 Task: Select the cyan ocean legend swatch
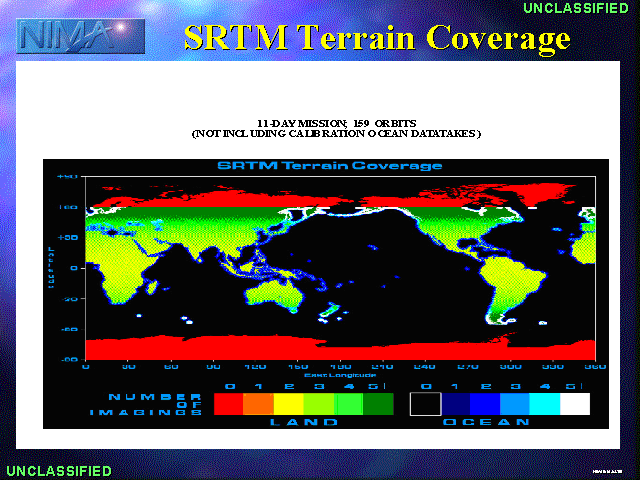544,404
